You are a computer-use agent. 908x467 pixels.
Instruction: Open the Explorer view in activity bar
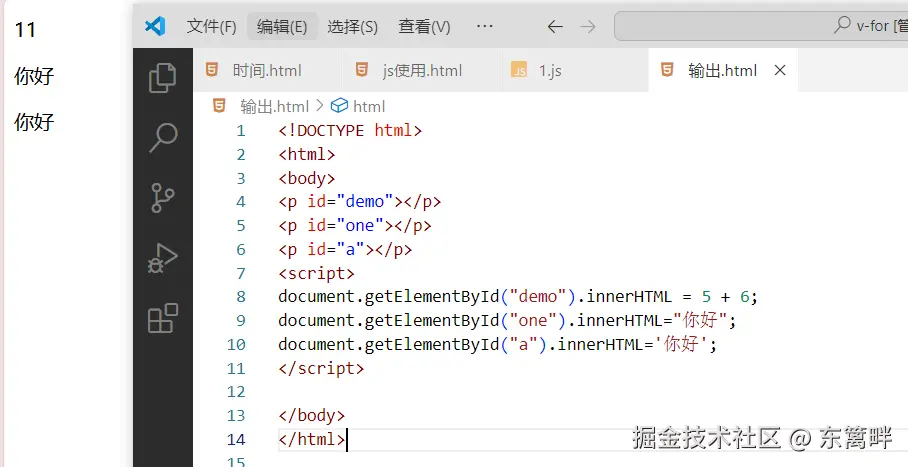coord(163,78)
